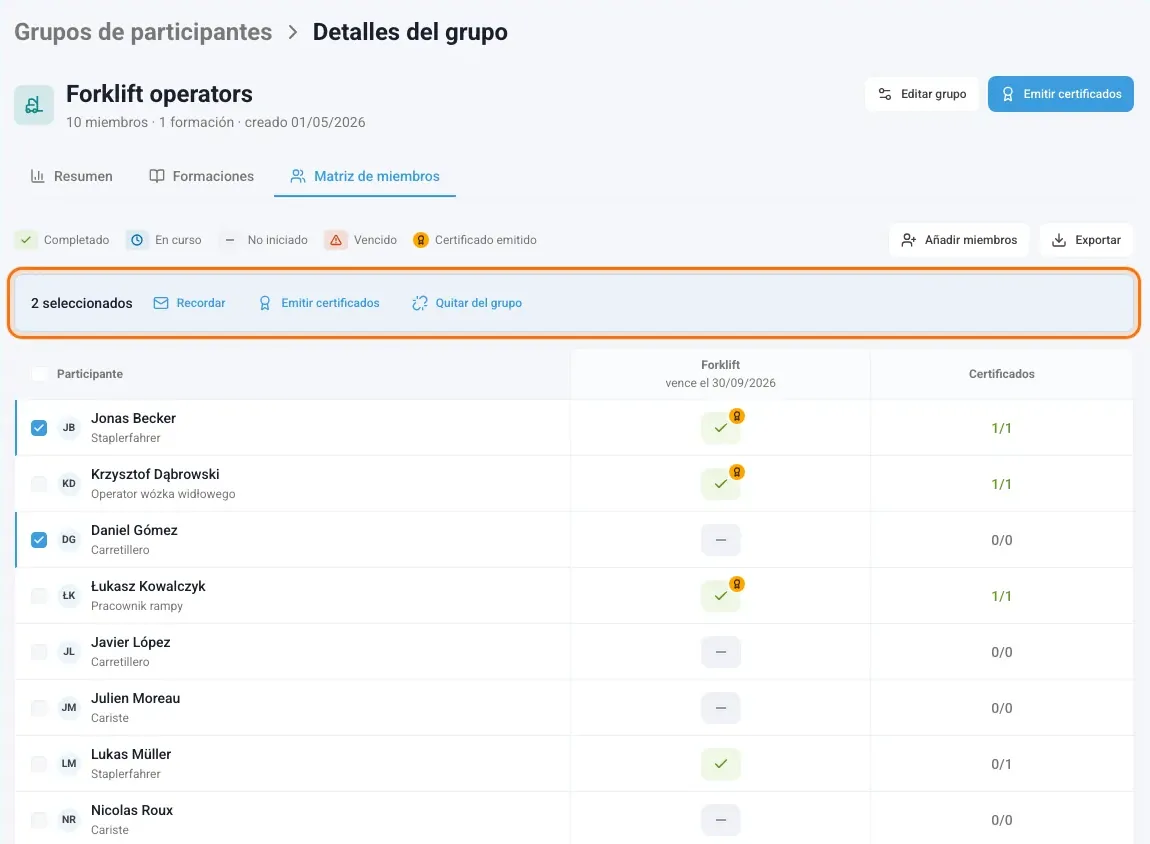Click Jonas Becker's certificate badge icon
Screen dimensions: 1150x844
[737, 417]
